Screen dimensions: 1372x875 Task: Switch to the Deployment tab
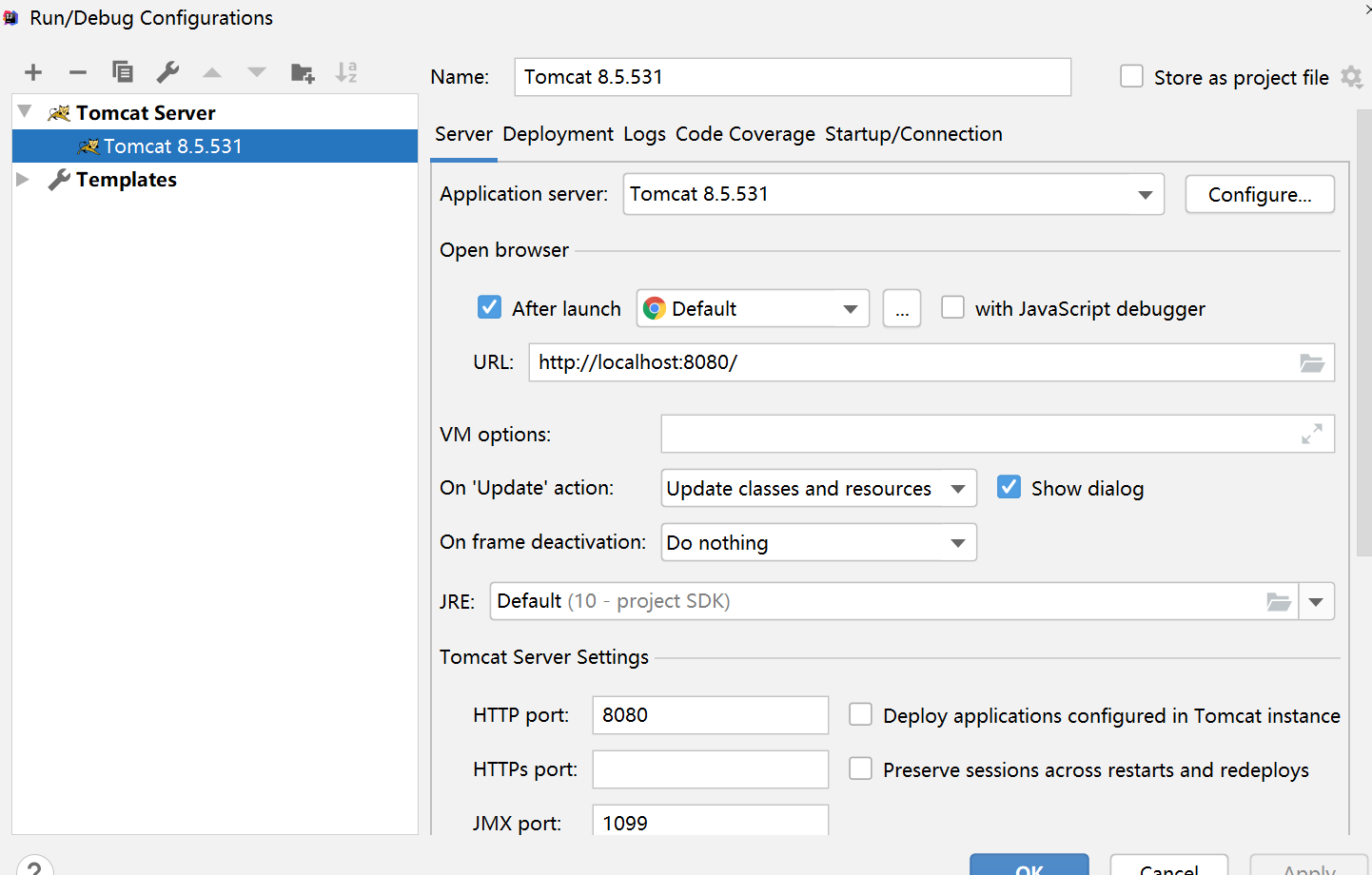coord(558,134)
